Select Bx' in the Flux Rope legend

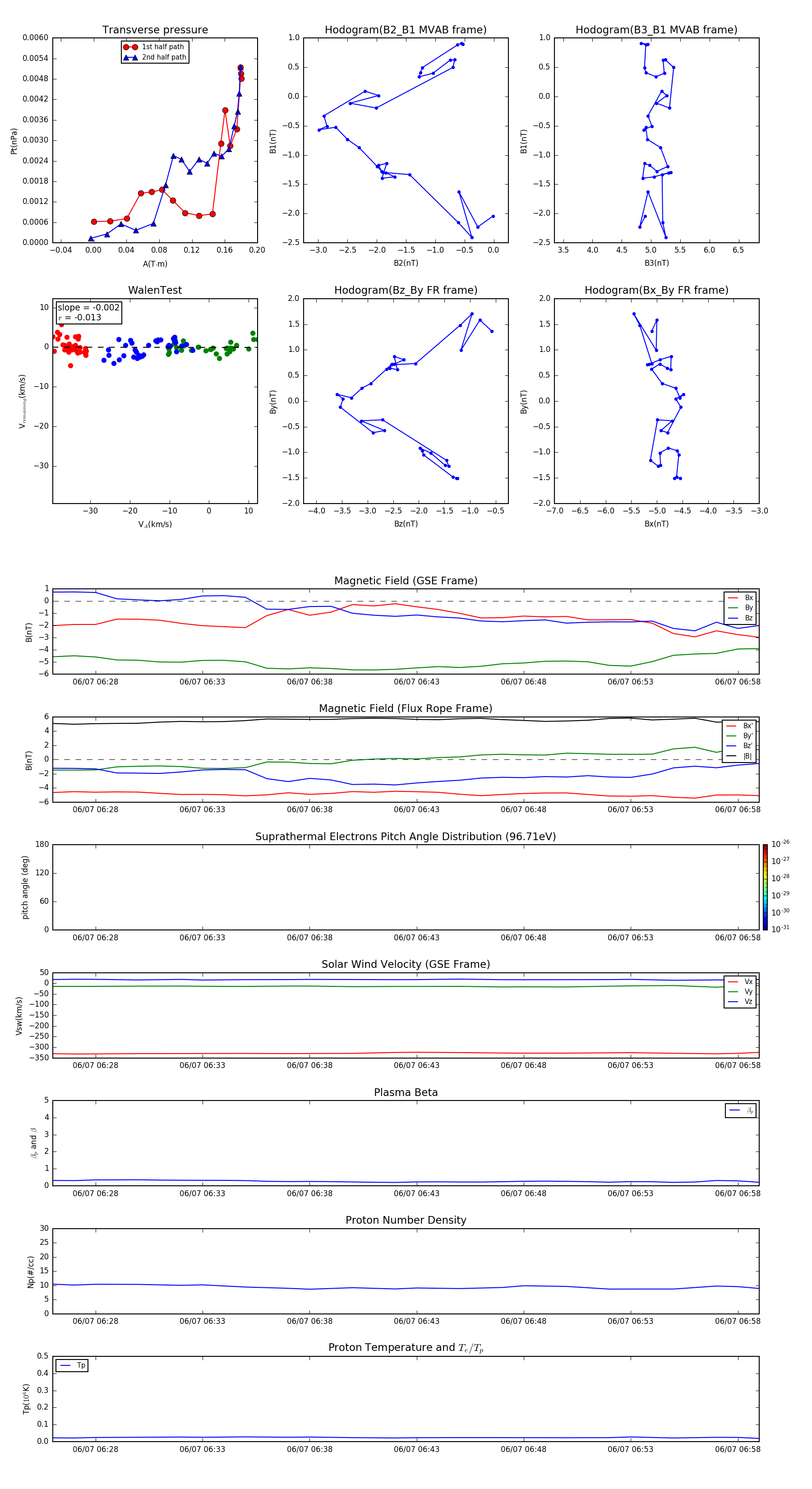click(x=740, y=726)
